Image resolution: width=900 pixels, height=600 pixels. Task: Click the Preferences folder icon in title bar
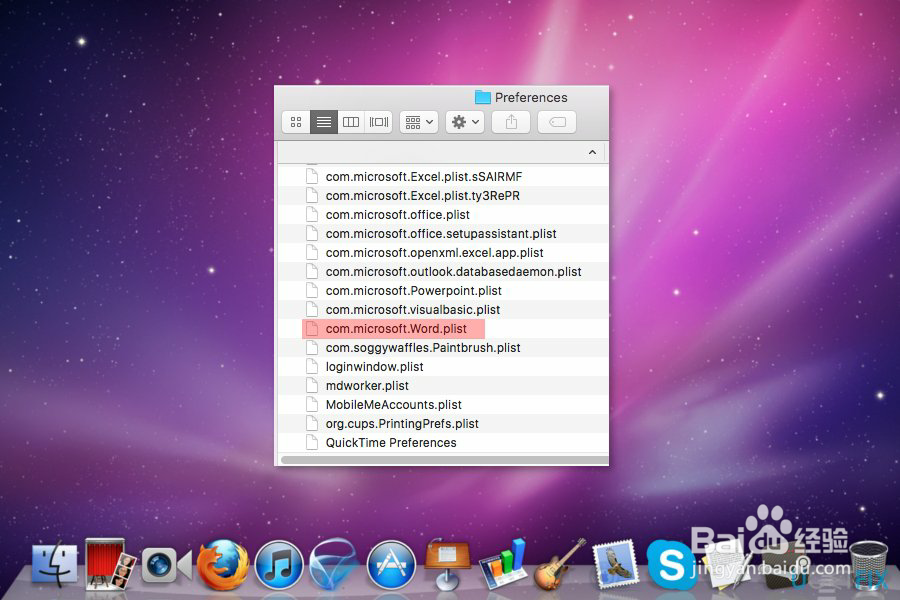[x=483, y=98]
